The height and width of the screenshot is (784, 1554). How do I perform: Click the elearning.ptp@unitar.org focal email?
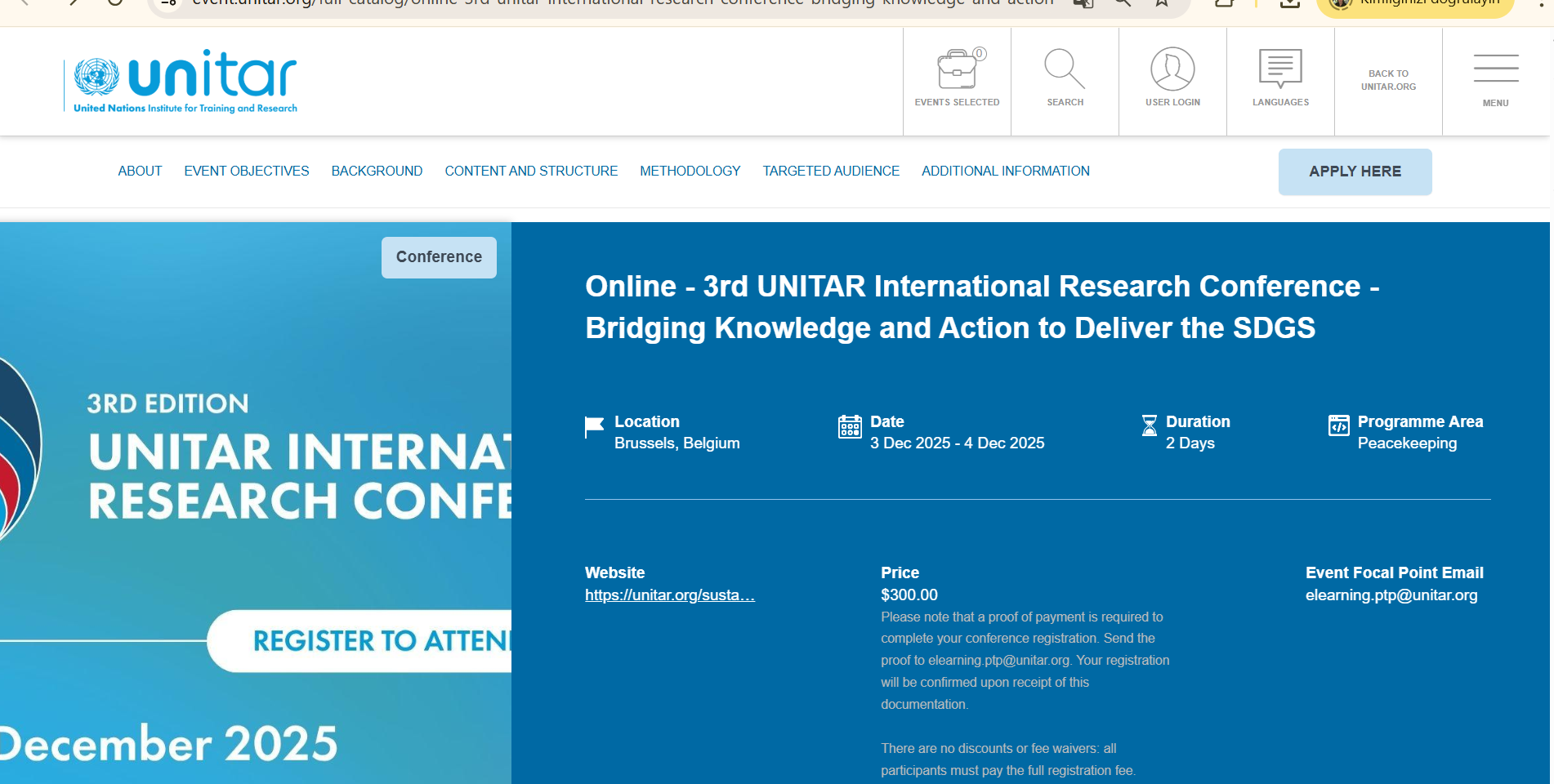[1391, 595]
